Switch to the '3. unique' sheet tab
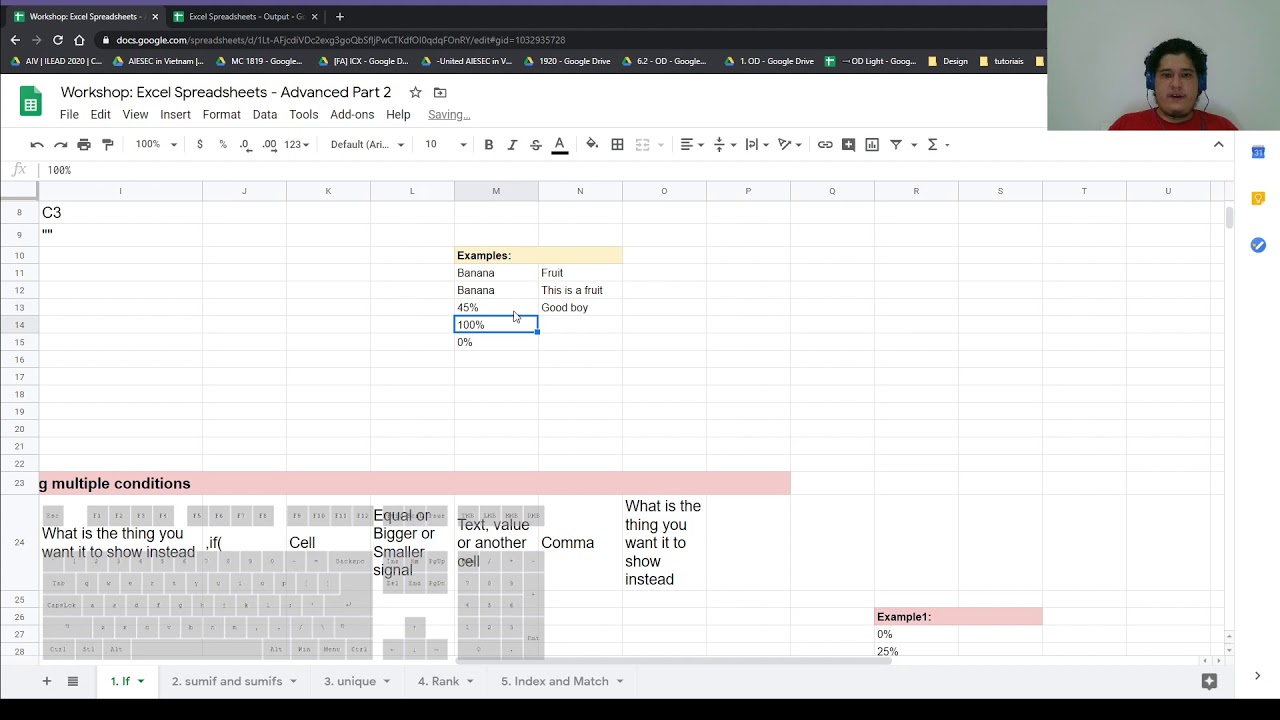Viewport: 1280px width, 720px height. (357, 681)
